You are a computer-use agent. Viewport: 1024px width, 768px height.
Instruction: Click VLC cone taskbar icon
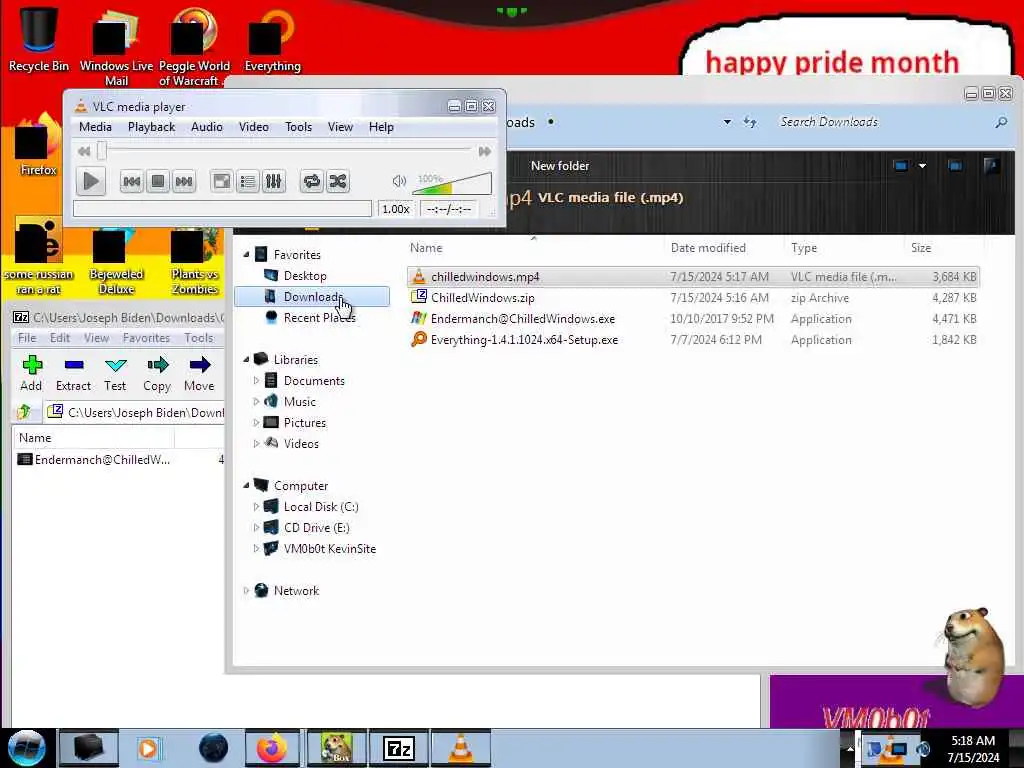(461, 748)
